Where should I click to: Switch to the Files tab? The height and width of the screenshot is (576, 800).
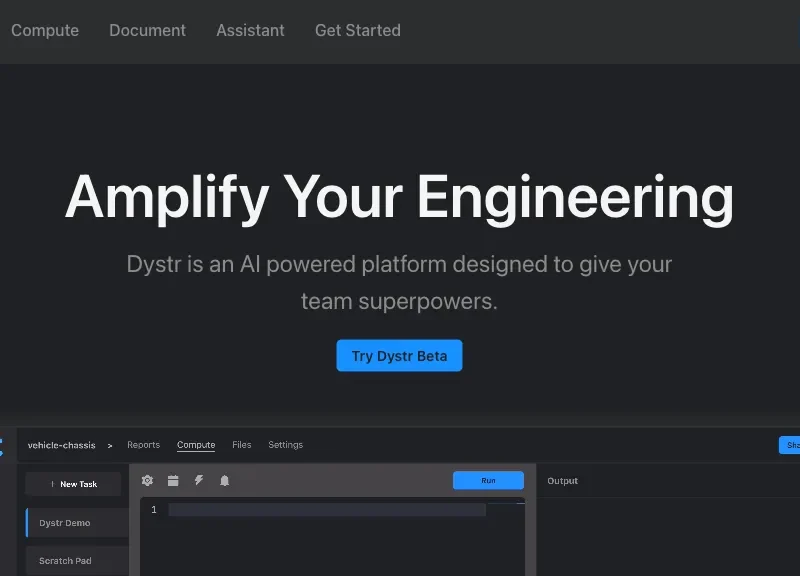(241, 445)
